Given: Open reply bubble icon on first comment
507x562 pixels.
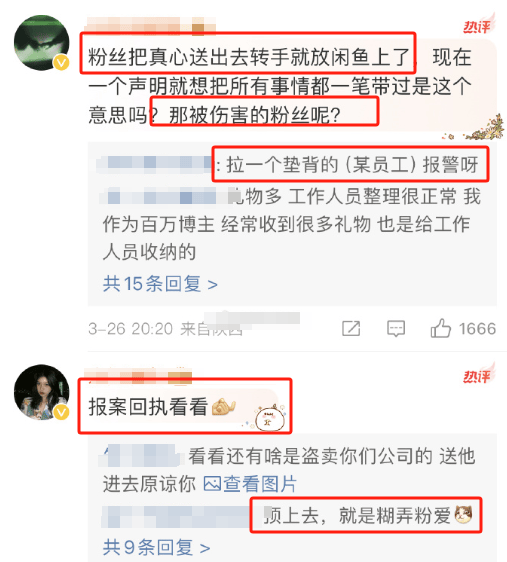Looking at the screenshot, I should pyautogui.click(x=396, y=329).
